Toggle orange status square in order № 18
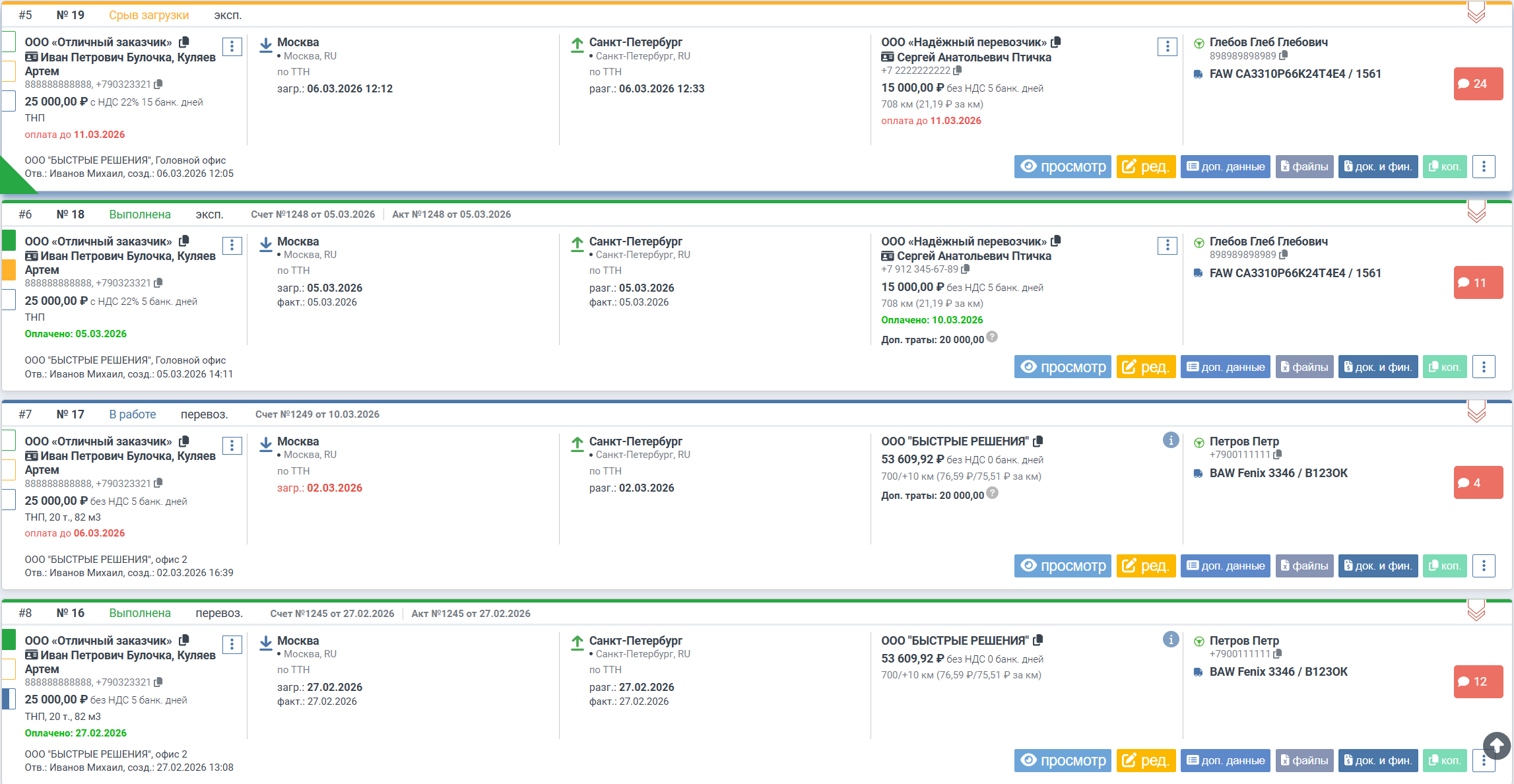 tap(9, 269)
